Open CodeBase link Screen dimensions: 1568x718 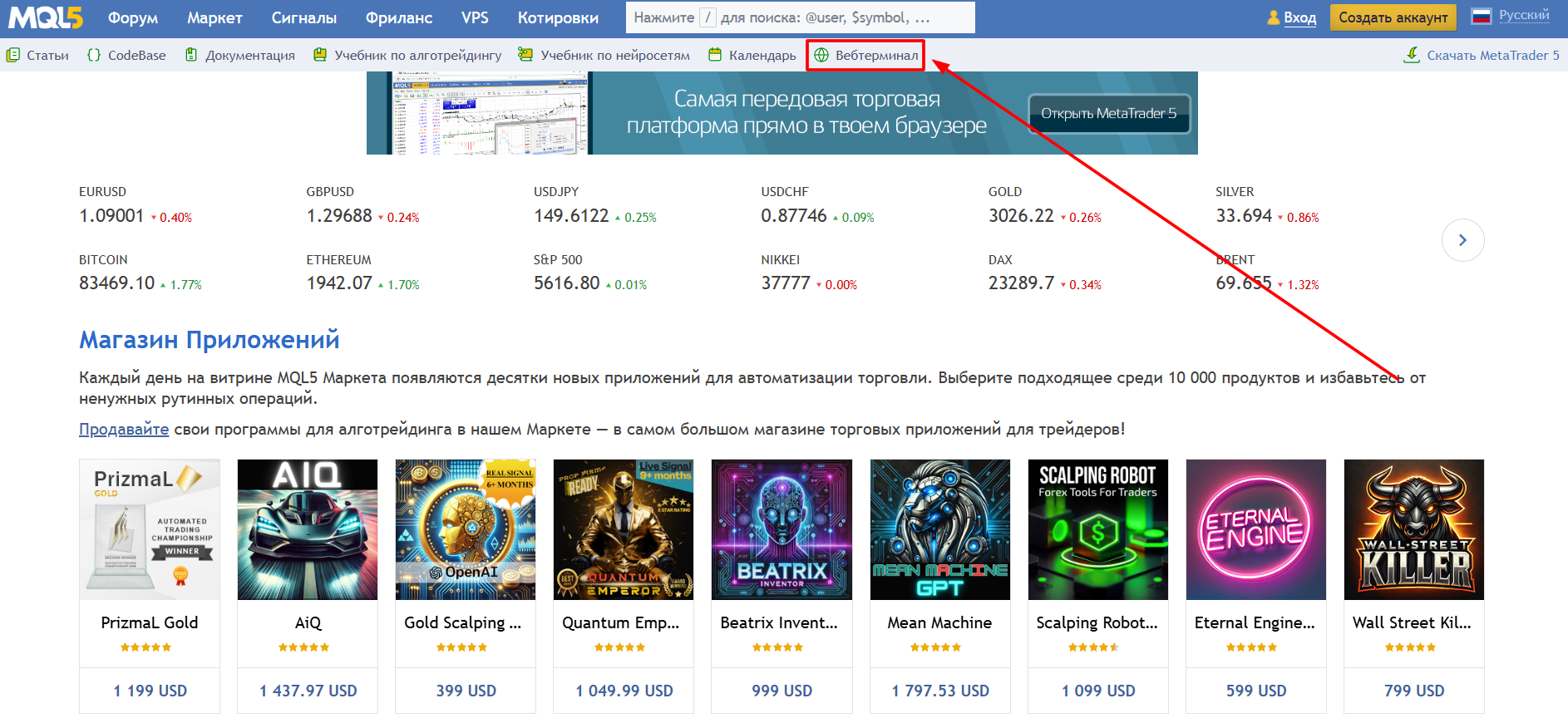point(136,55)
